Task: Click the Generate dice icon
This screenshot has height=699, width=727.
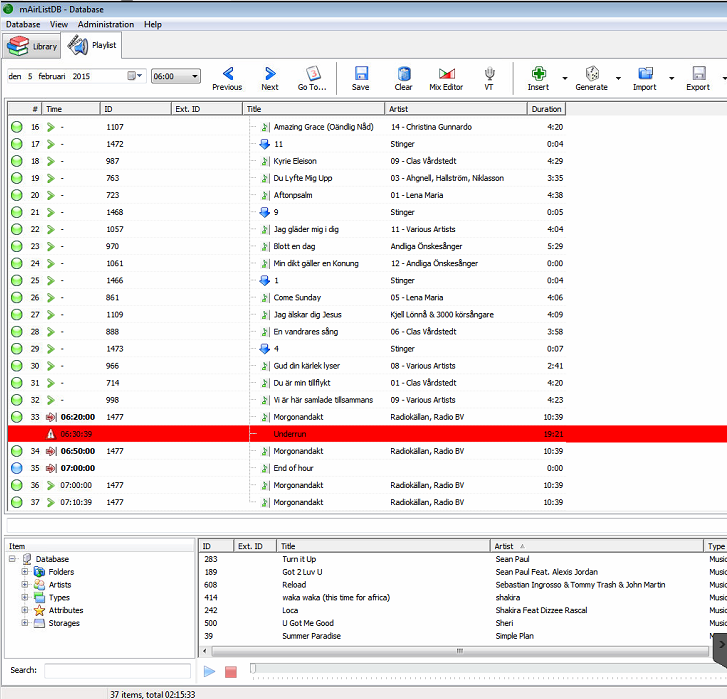Action: point(591,75)
